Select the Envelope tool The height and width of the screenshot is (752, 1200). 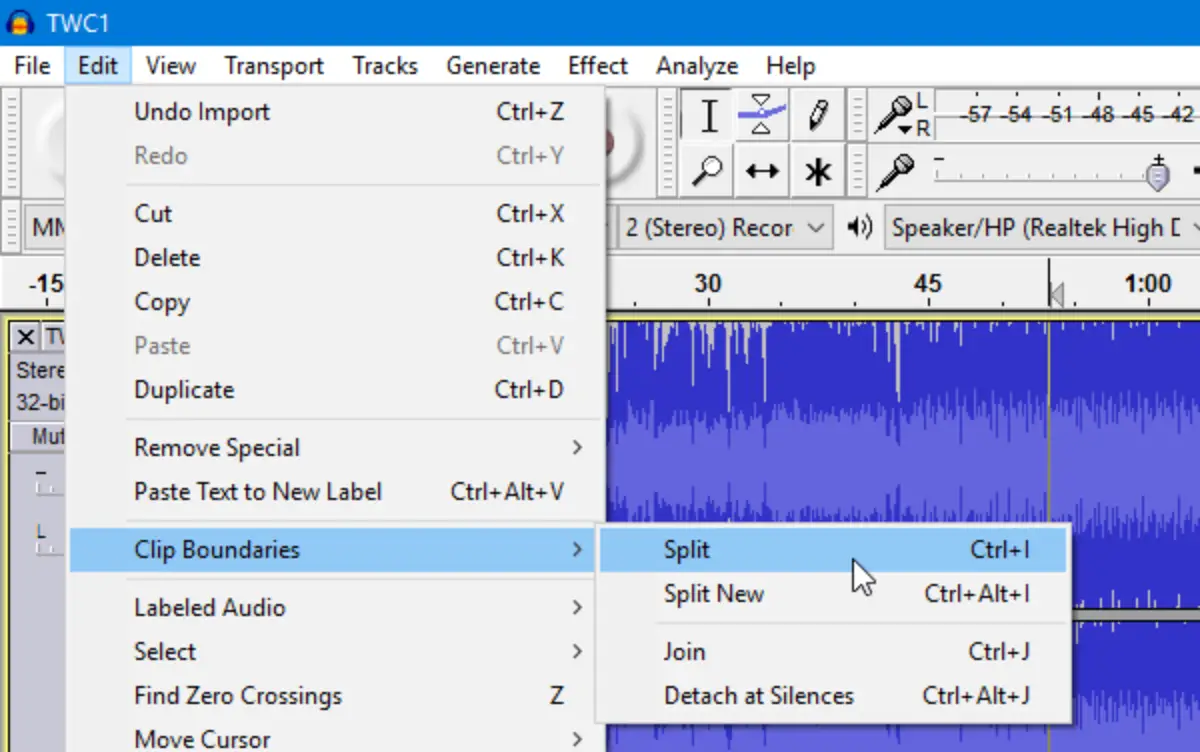[x=762, y=116]
